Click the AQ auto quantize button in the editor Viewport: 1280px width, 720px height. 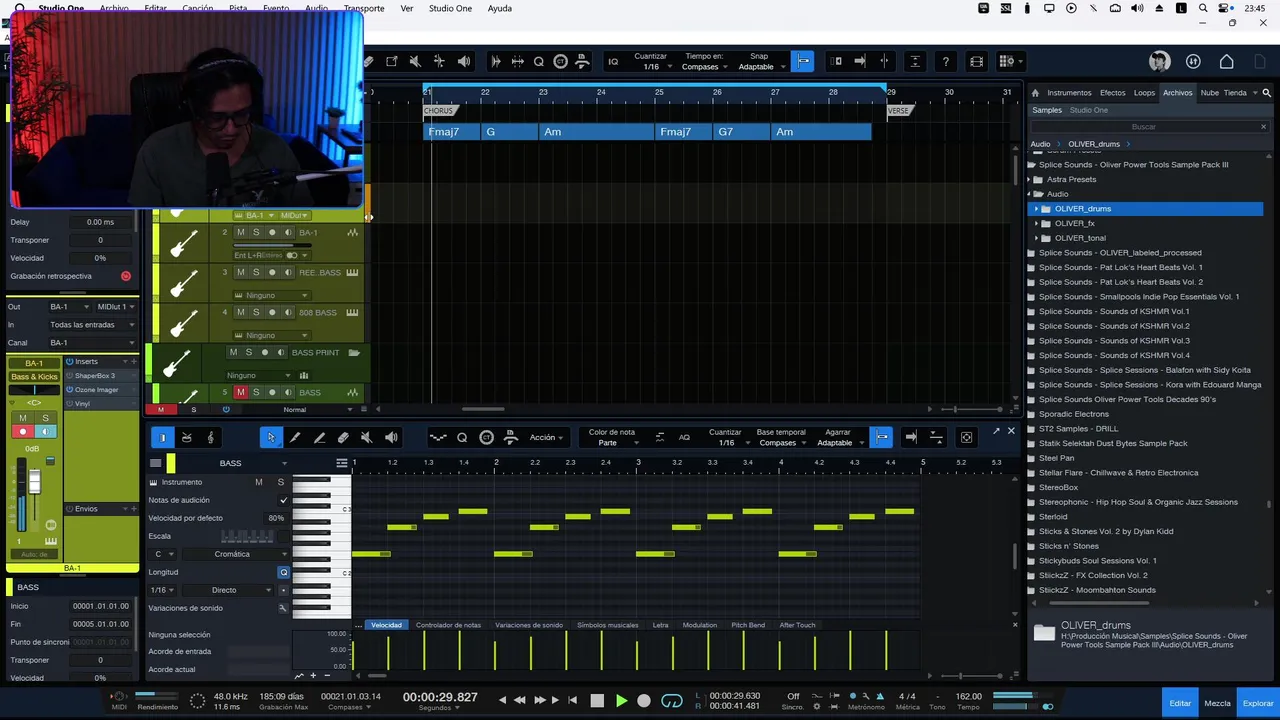pos(684,437)
